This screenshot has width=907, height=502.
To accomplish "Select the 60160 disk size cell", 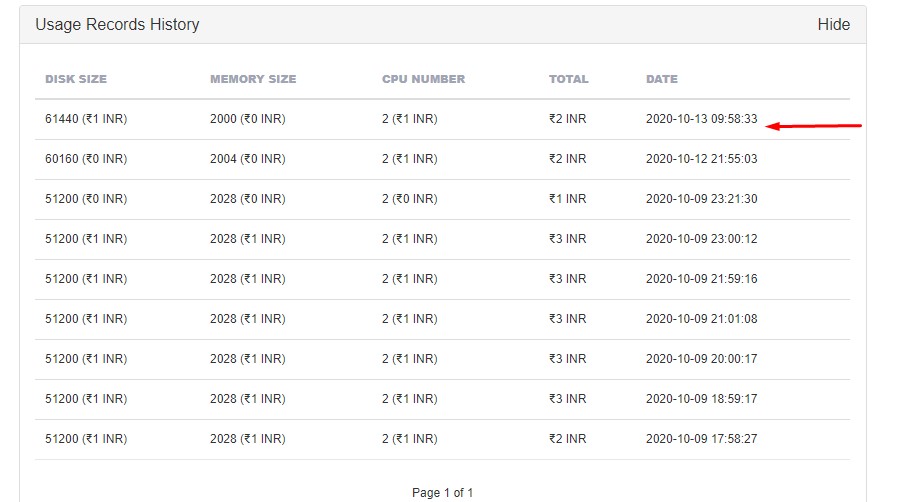I will pyautogui.click(x=86, y=159).
